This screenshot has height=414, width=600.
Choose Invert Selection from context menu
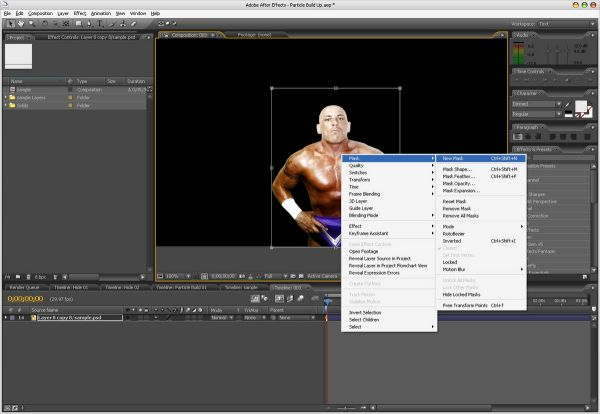coord(389,313)
